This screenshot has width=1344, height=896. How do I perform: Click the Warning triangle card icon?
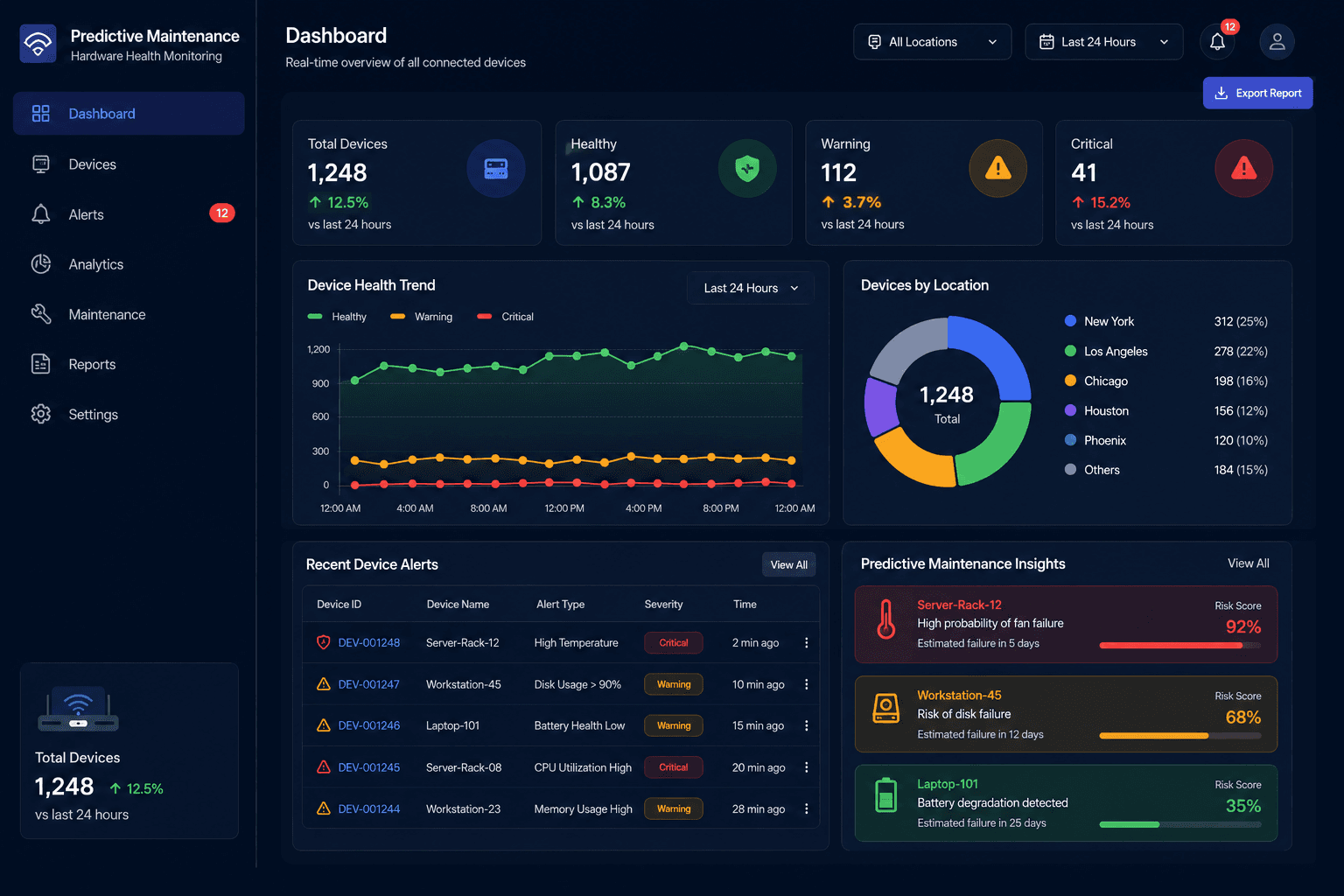tap(997, 168)
